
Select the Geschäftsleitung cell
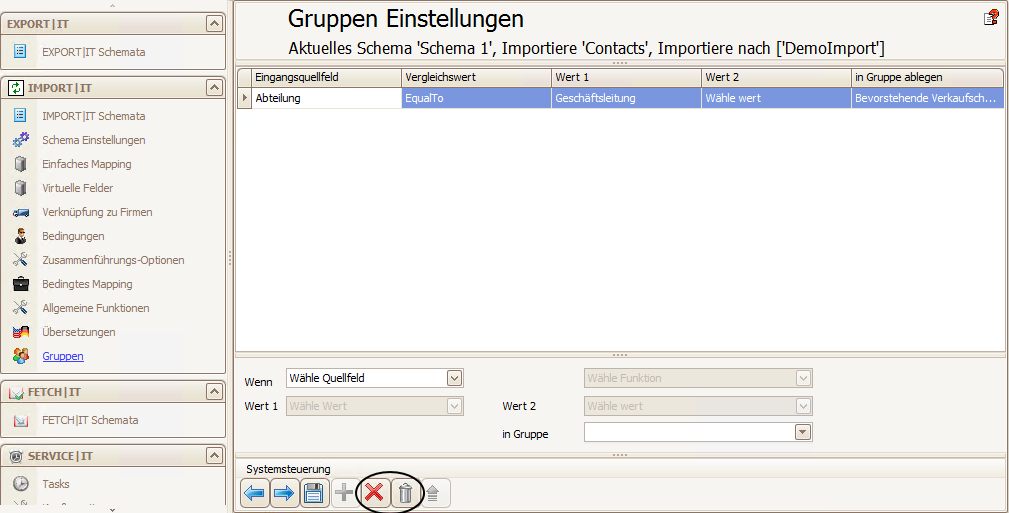click(626, 98)
